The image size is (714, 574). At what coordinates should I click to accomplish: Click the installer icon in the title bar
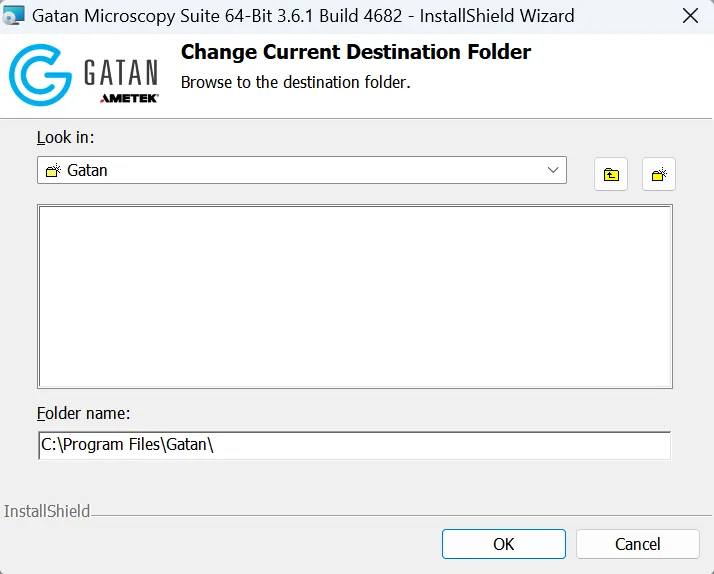tap(14, 16)
